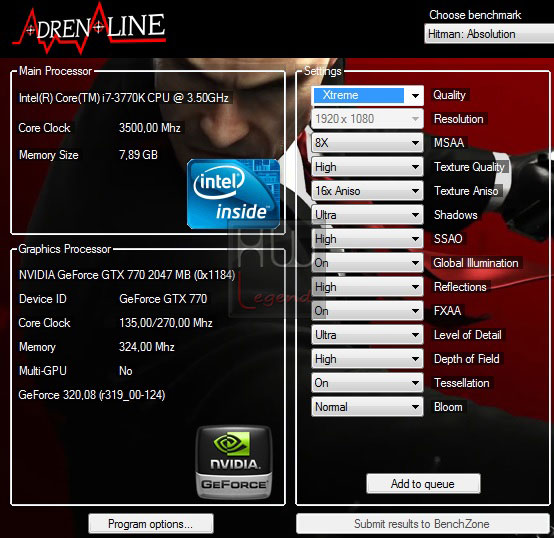Click the Tessellation label

[x=462, y=383]
